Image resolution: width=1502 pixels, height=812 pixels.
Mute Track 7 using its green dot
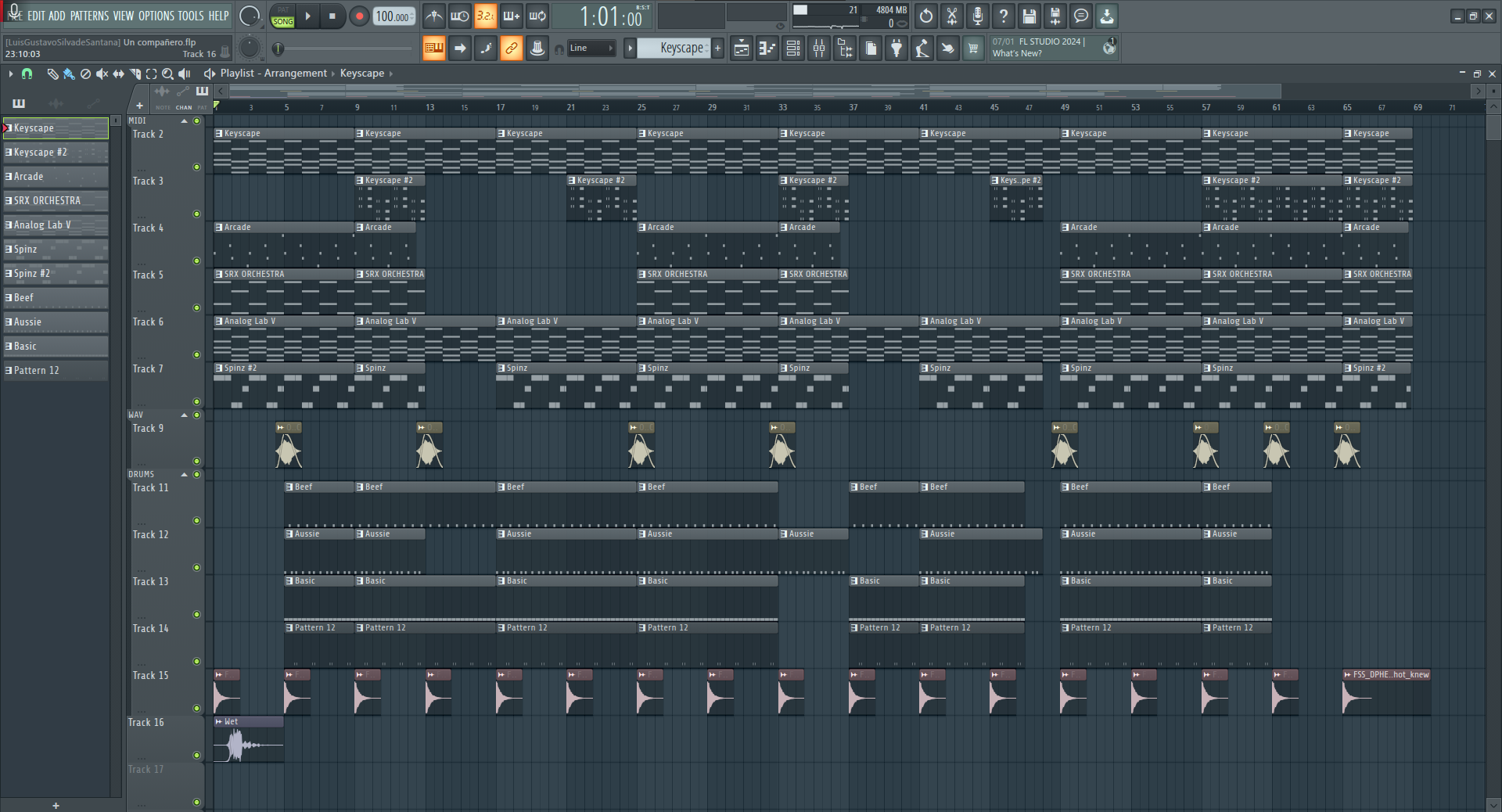196,401
